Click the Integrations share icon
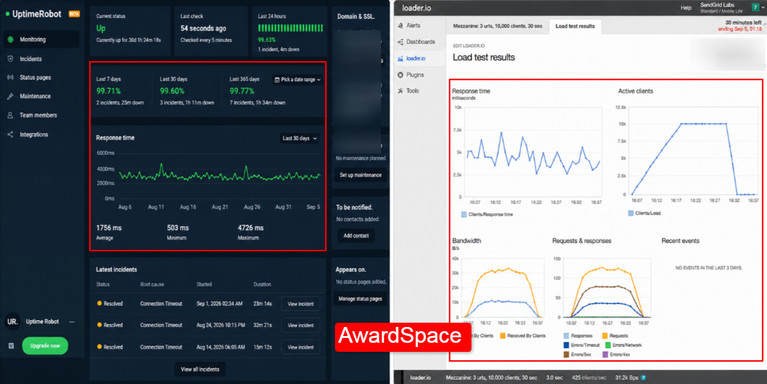The width and height of the screenshot is (767, 384). coord(10,135)
